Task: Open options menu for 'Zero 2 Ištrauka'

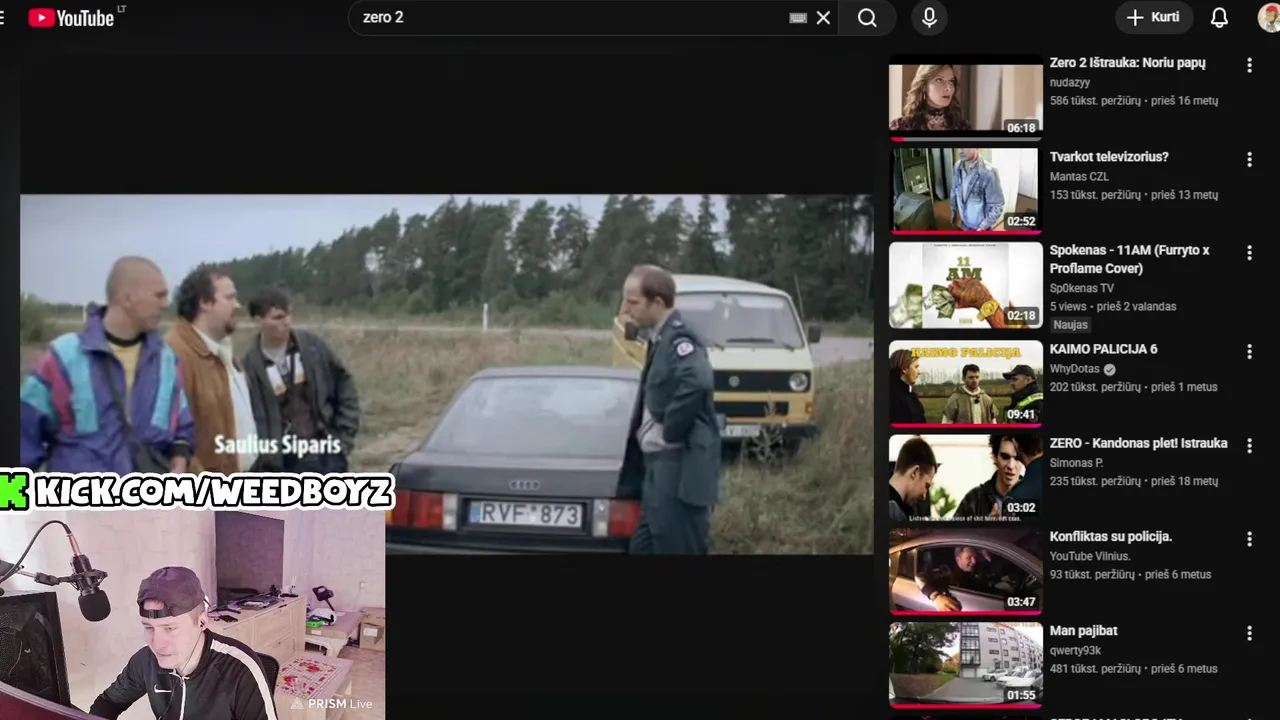Action: [1249, 65]
